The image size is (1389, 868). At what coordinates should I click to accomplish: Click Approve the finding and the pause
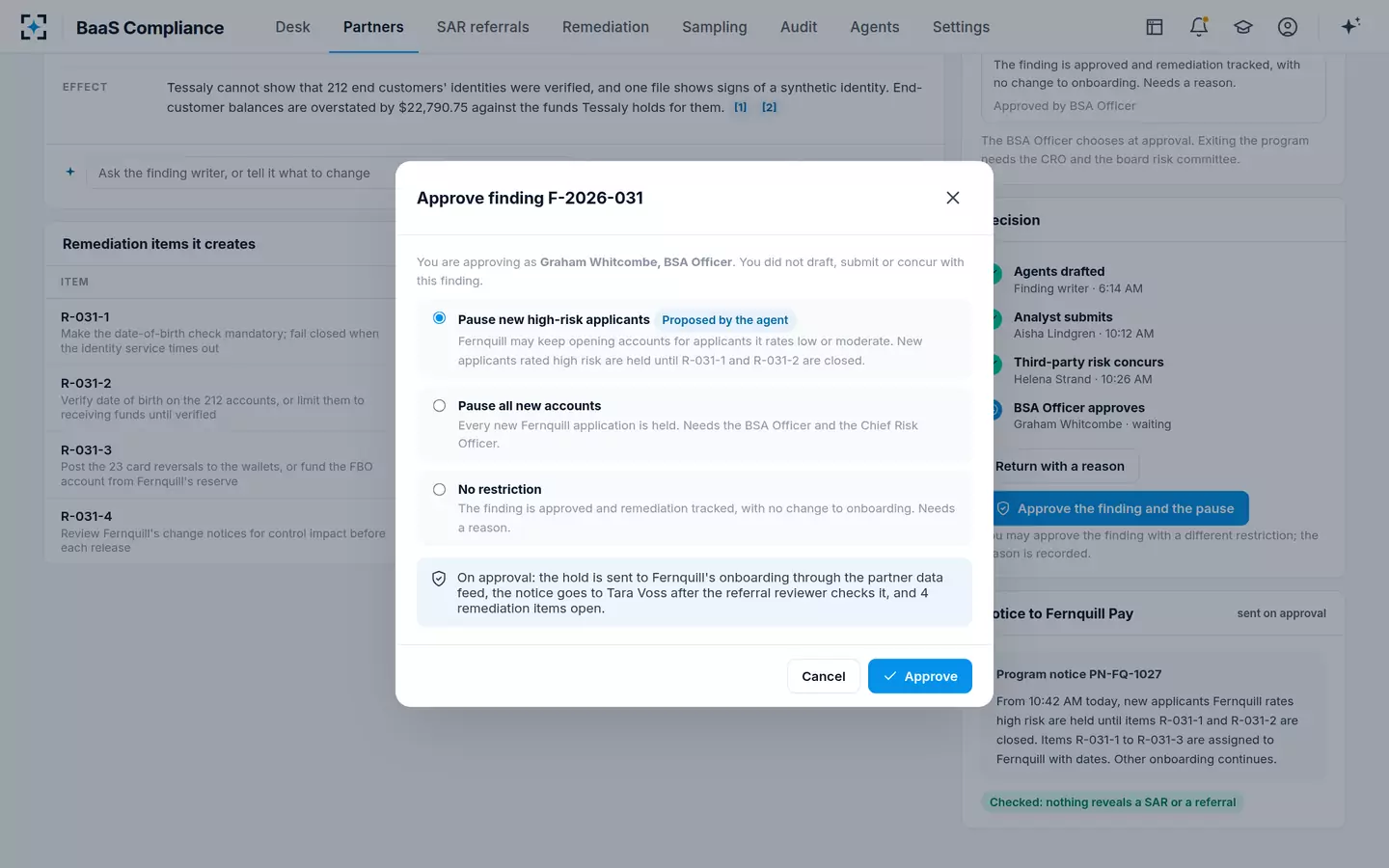click(x=1118, y=508)
